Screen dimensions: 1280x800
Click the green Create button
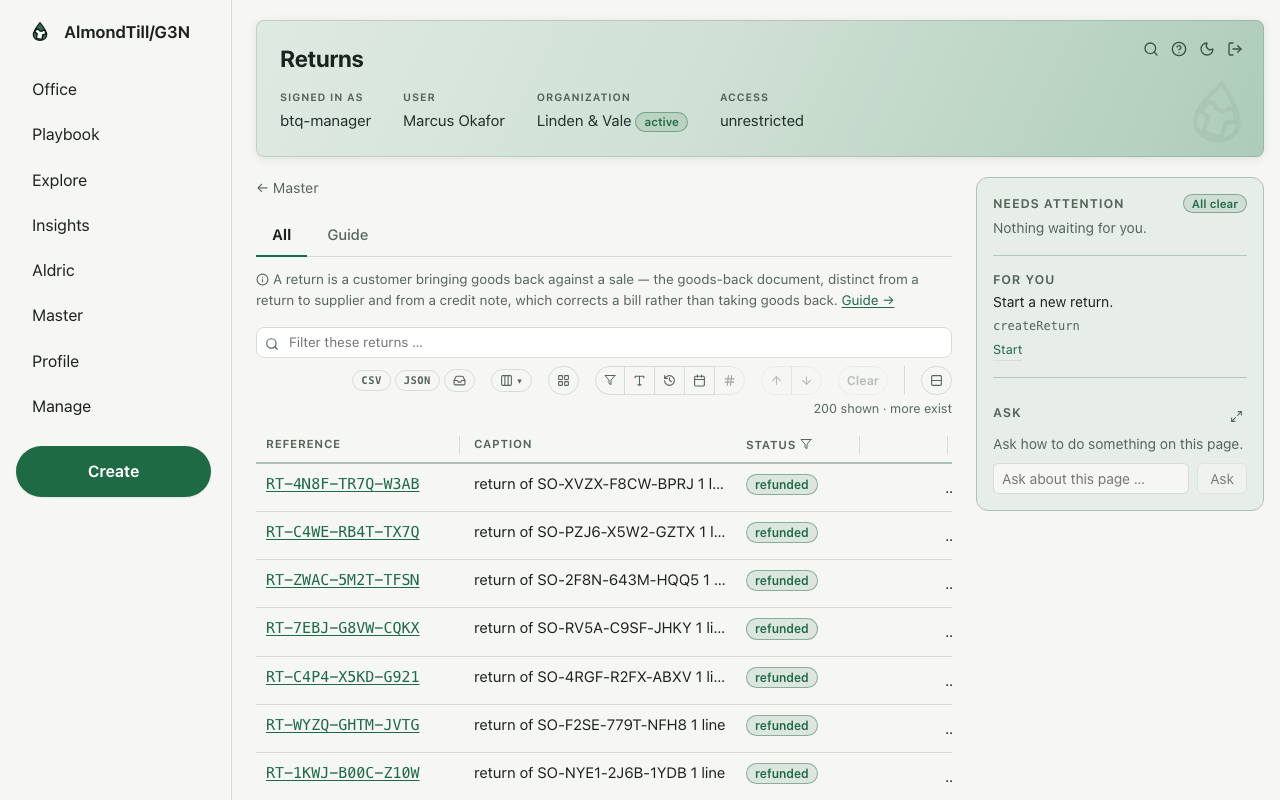pos(113,472)
